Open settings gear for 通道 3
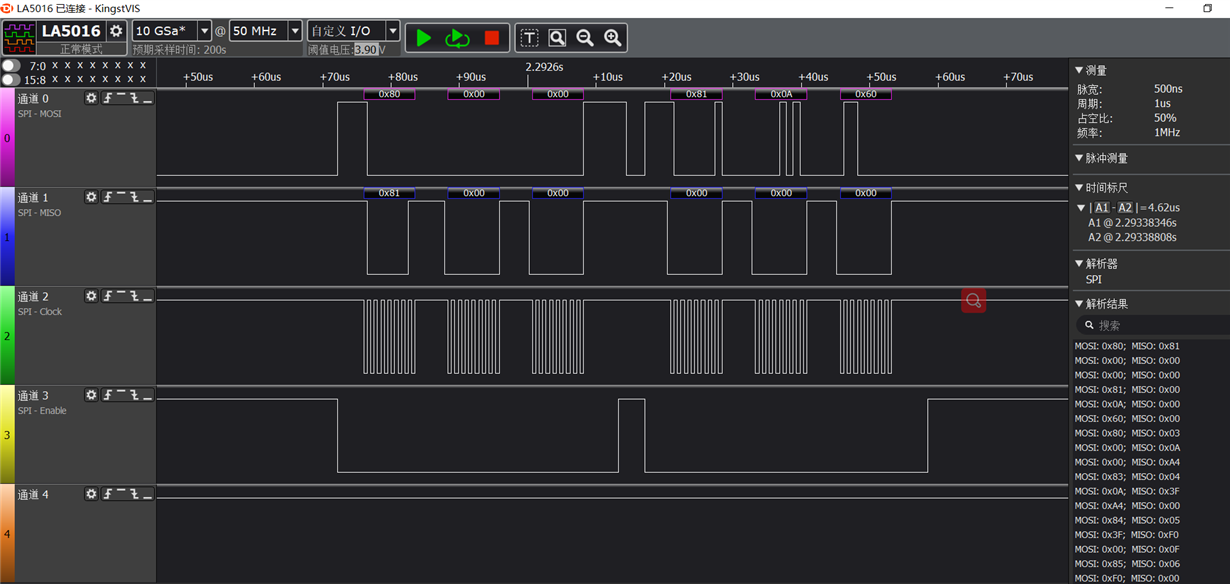The width and height of the screenshot is (1230, 584). click(92, 395)
